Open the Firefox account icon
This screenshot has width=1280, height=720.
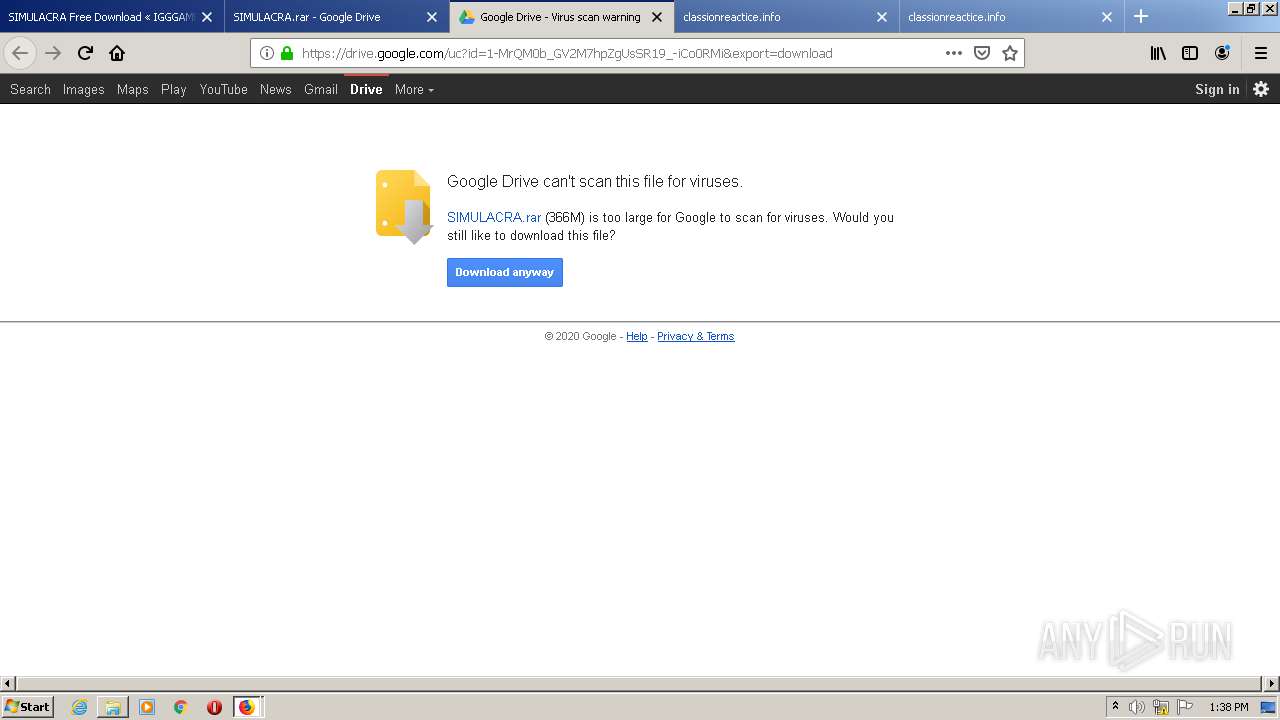[x=1222, y=53]
